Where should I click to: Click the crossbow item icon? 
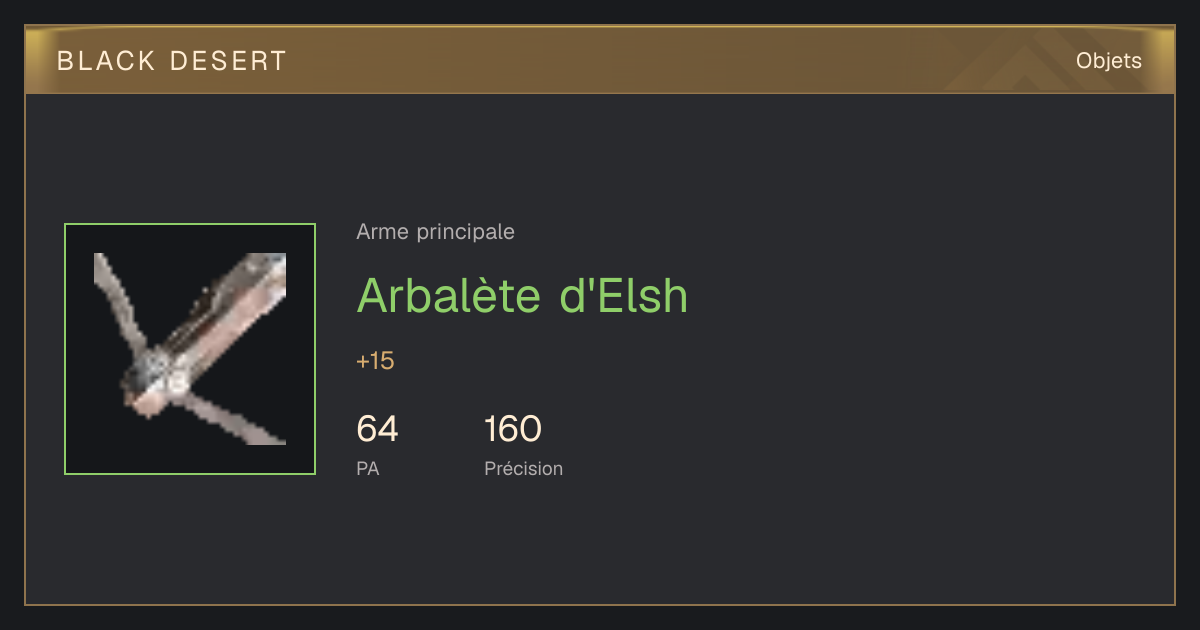(x=190, y=349)
